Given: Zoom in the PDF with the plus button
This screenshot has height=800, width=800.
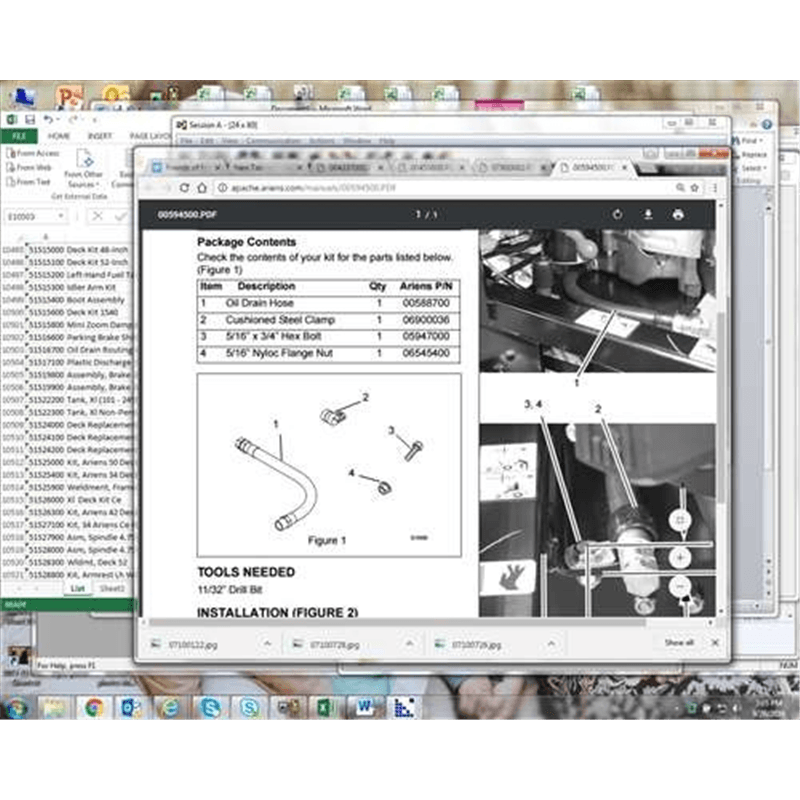Looking at the screenshot, I should point(680,558).
